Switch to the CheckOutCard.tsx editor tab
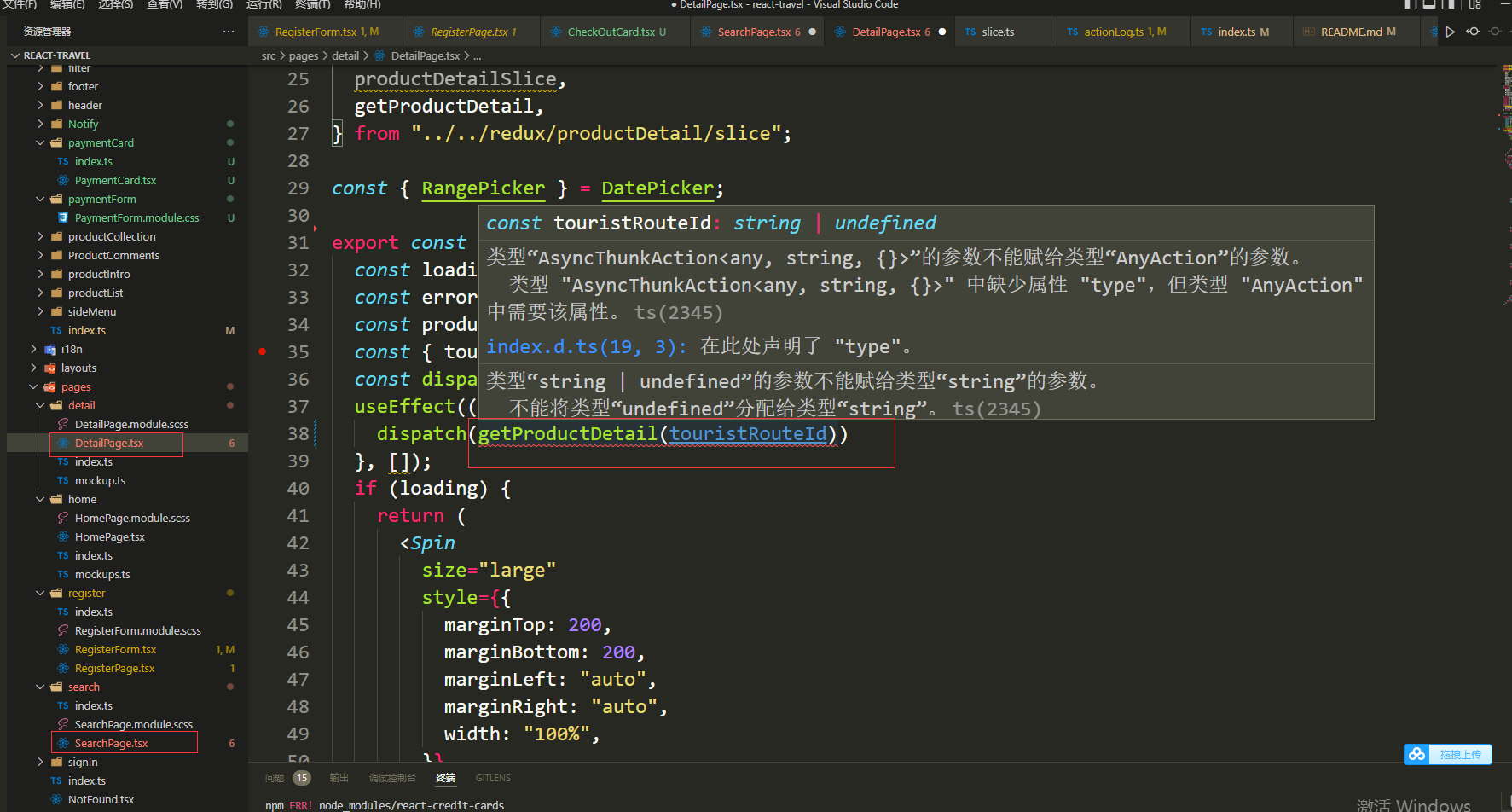 click(616, 32)
